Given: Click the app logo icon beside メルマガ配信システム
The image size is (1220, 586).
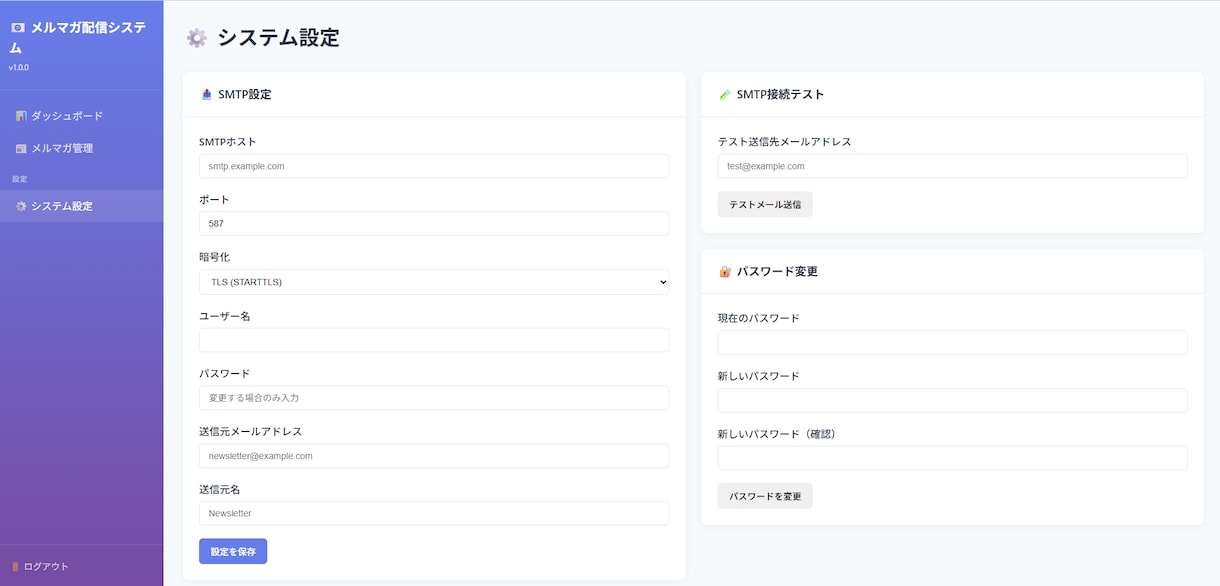Looking at the screenshot, I should click(x=17, y=28).
